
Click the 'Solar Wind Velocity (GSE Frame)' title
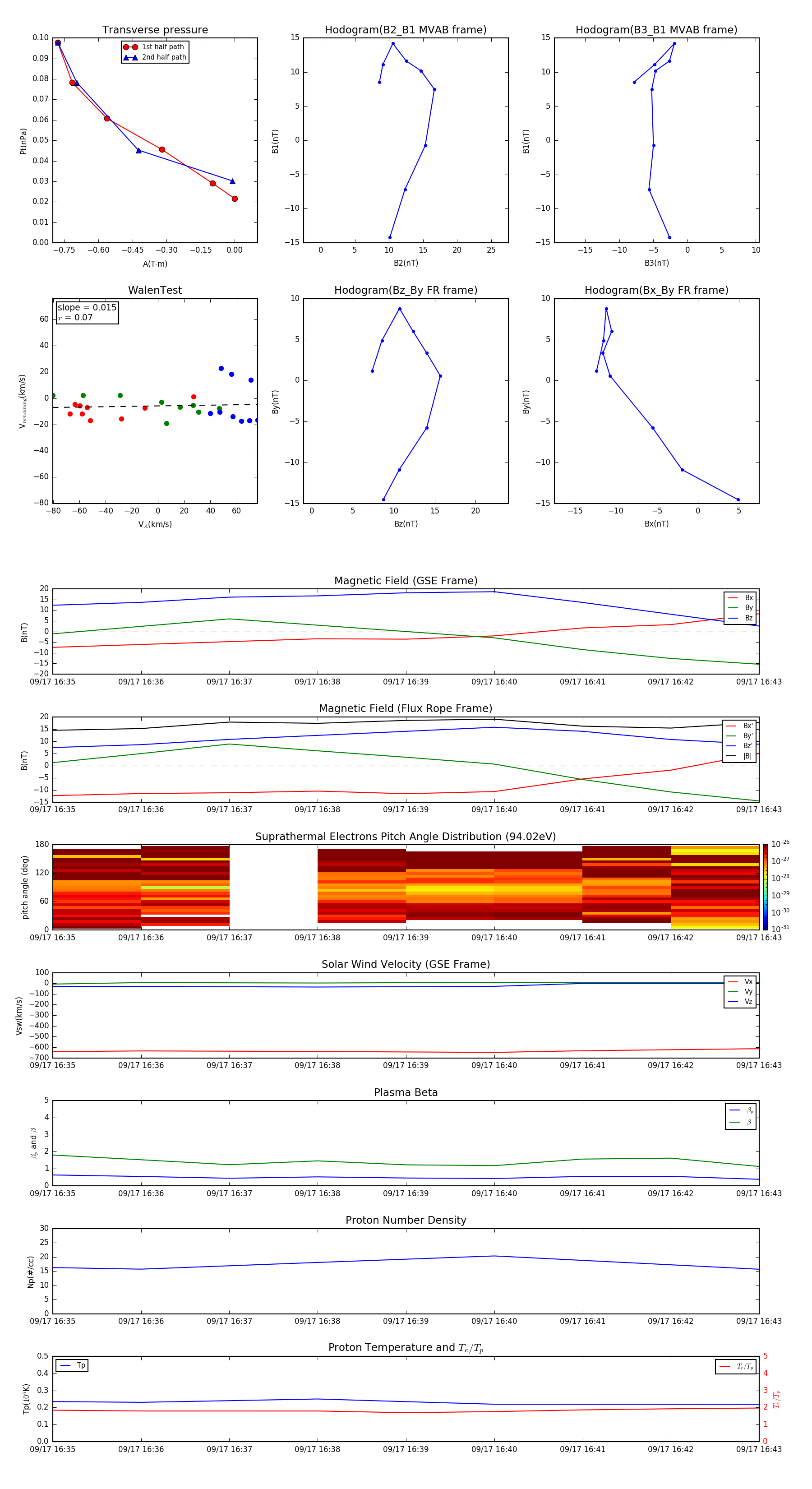pos(406,964)
